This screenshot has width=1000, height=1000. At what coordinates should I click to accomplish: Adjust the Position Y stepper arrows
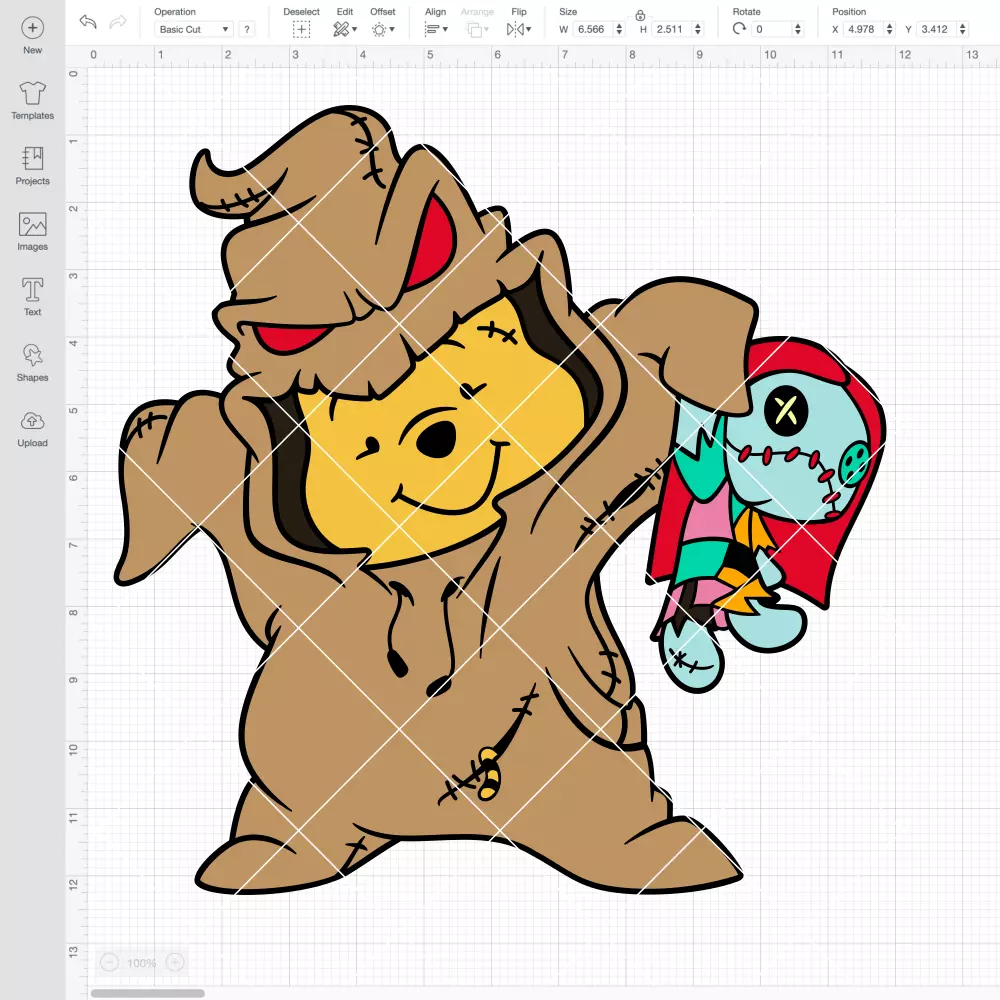pyautogui.click(x=963, y=29)
